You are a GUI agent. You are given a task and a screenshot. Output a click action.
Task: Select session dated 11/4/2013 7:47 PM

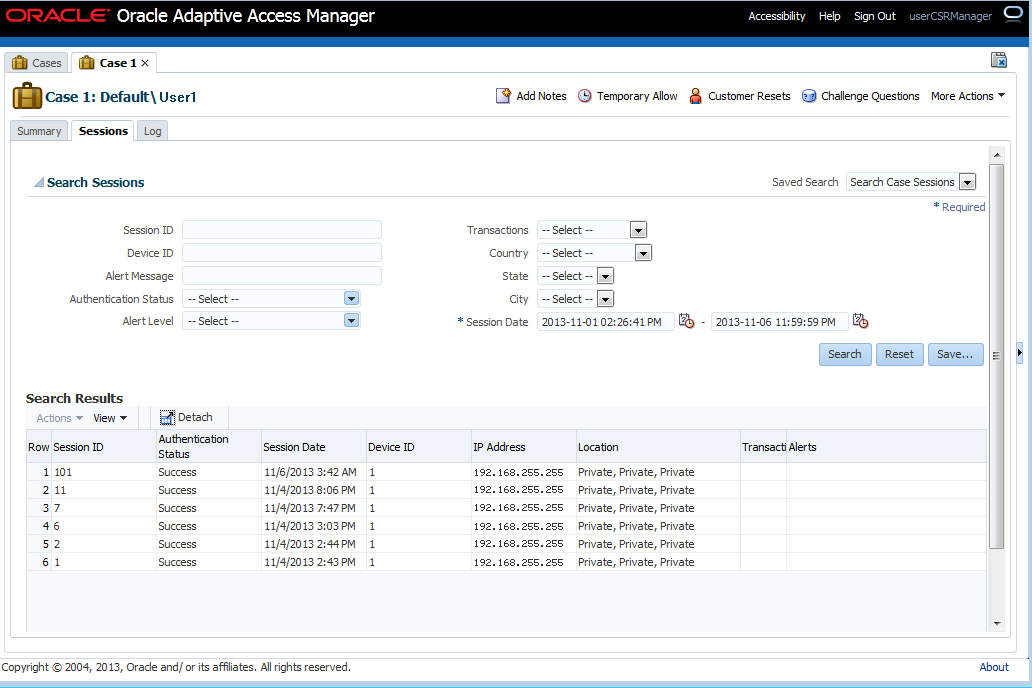click(x=506, y=508)
